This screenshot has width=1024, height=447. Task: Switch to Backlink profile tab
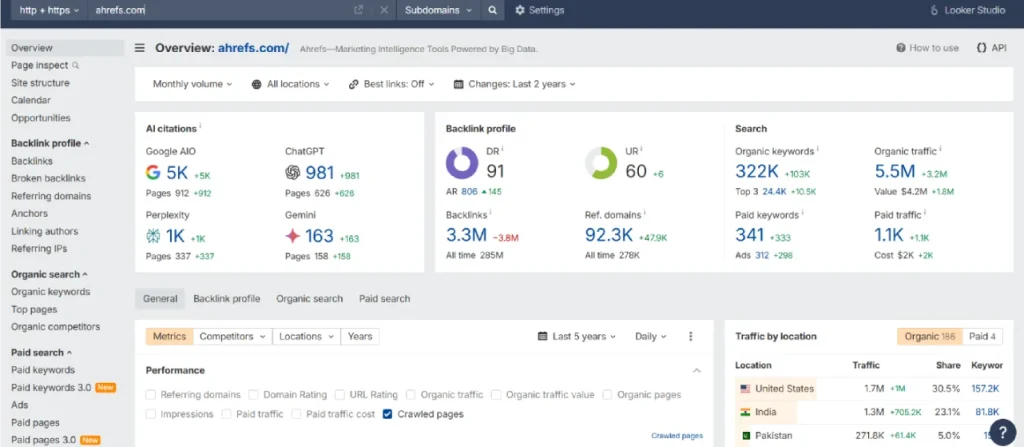(227, 299)
